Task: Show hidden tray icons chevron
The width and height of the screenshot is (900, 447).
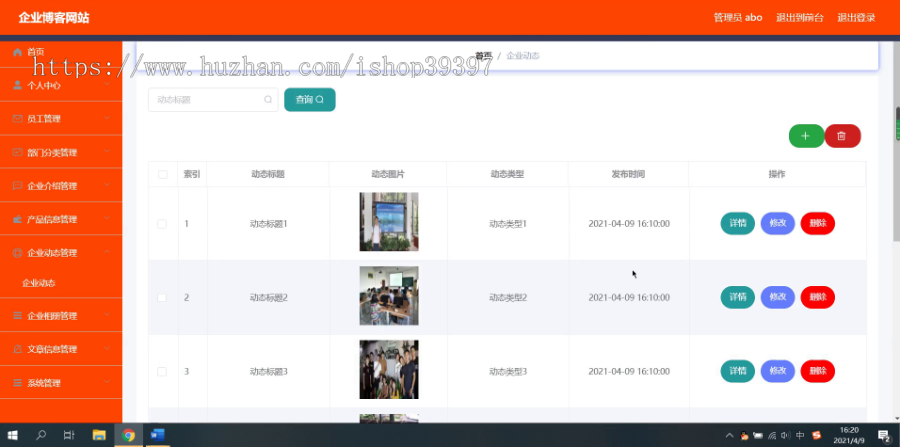Action: [x=730, y=436]
